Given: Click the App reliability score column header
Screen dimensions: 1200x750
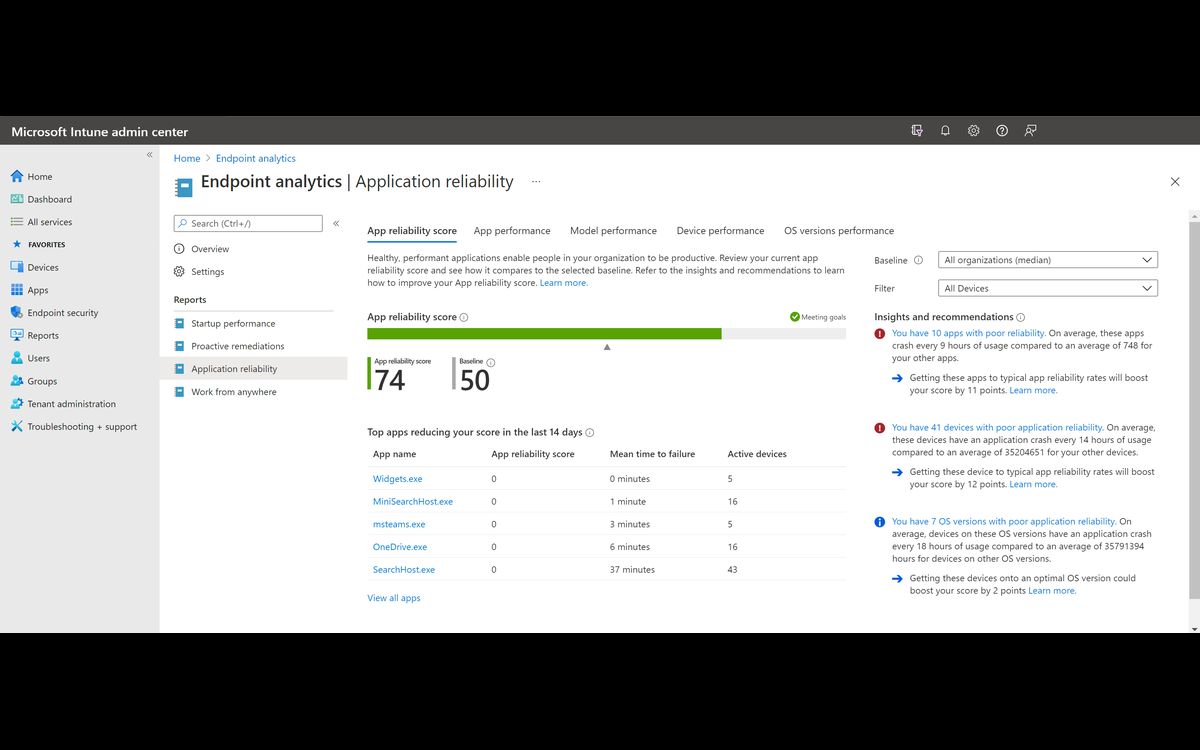Looking at the screenshot, I should coord(533,454).
